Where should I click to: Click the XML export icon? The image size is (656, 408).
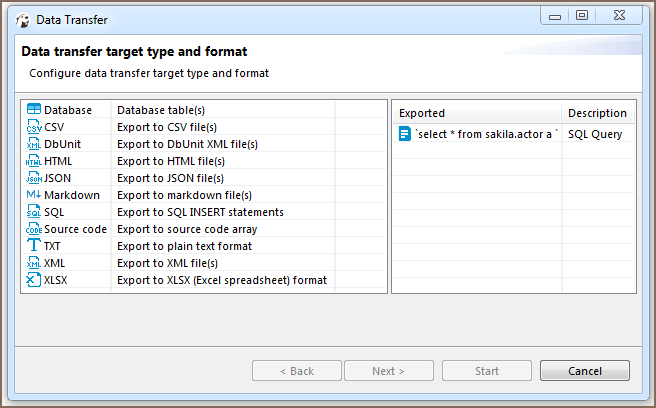tap(34, 263)
